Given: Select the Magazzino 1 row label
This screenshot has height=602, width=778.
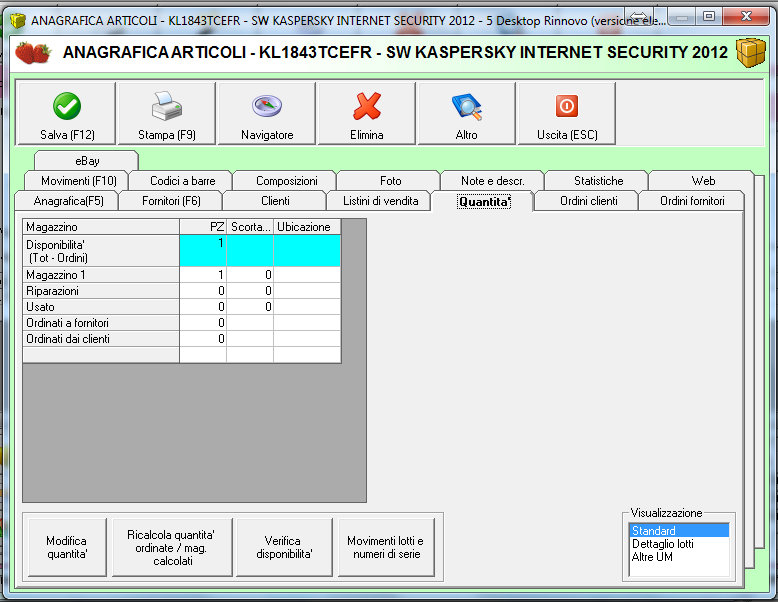Looking at the screenshot, I should pyautogui.click(x=101, y=275).
